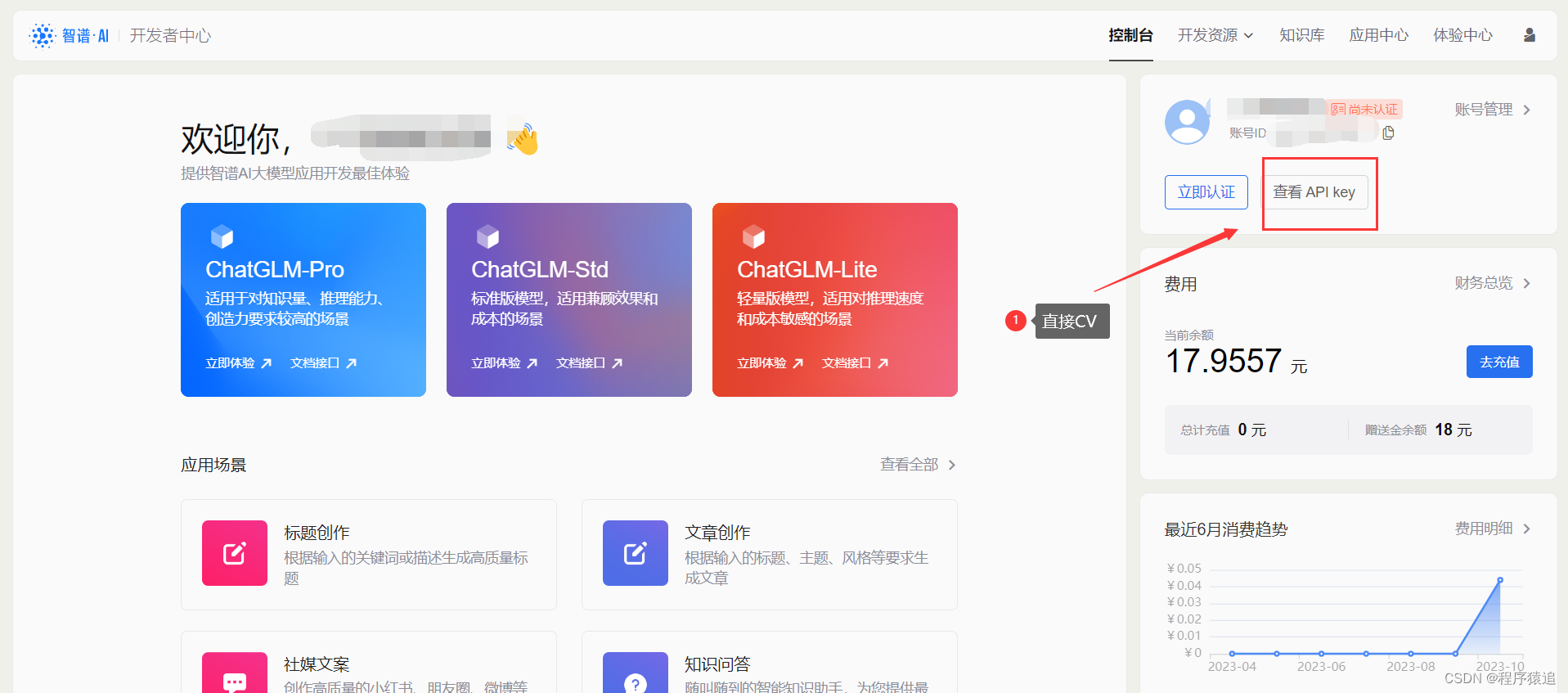This screenshot has height=693, width=1568.
Task: Open the 知识问答 scenario card
Action: click(770, 662)
